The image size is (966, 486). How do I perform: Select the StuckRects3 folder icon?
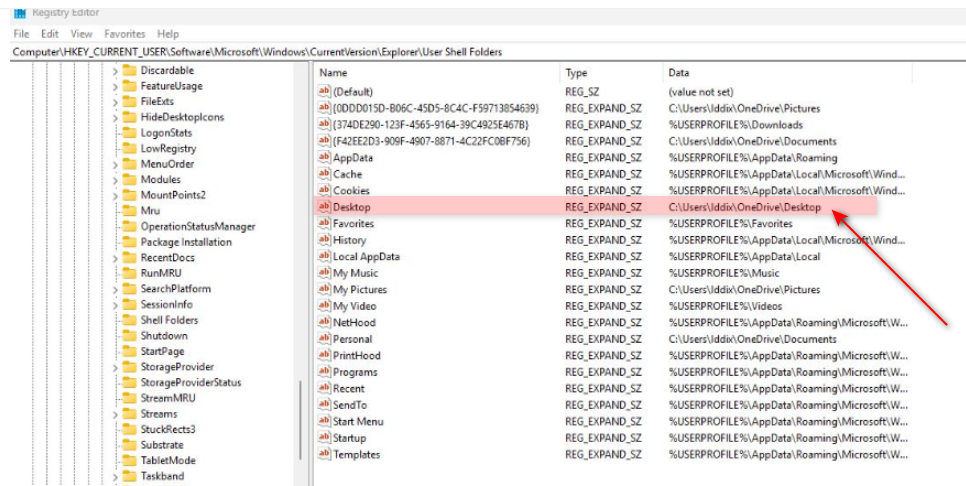[x=129, y=429]
